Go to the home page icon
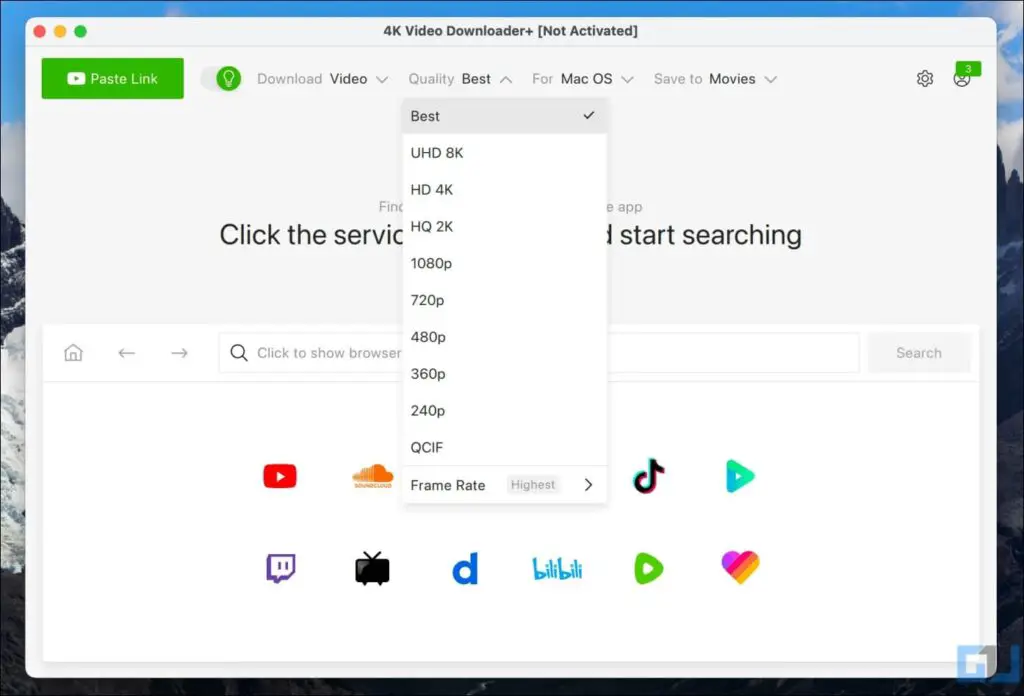 (73, 352)
